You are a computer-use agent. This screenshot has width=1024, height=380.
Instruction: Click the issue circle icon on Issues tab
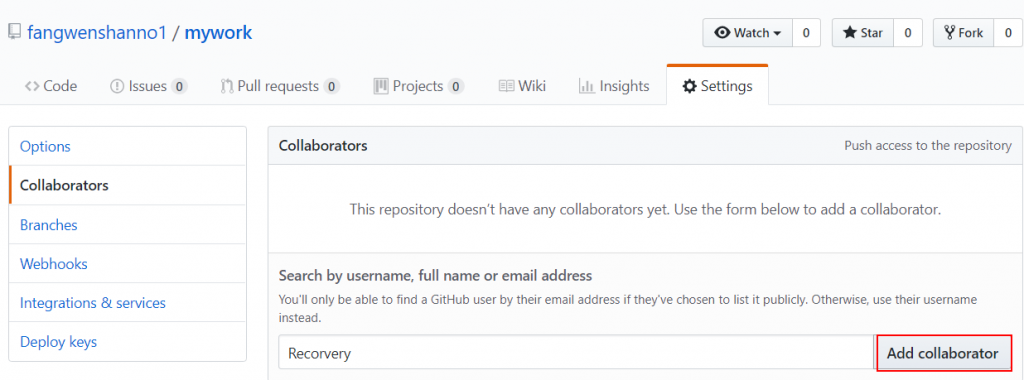(117, 86)
